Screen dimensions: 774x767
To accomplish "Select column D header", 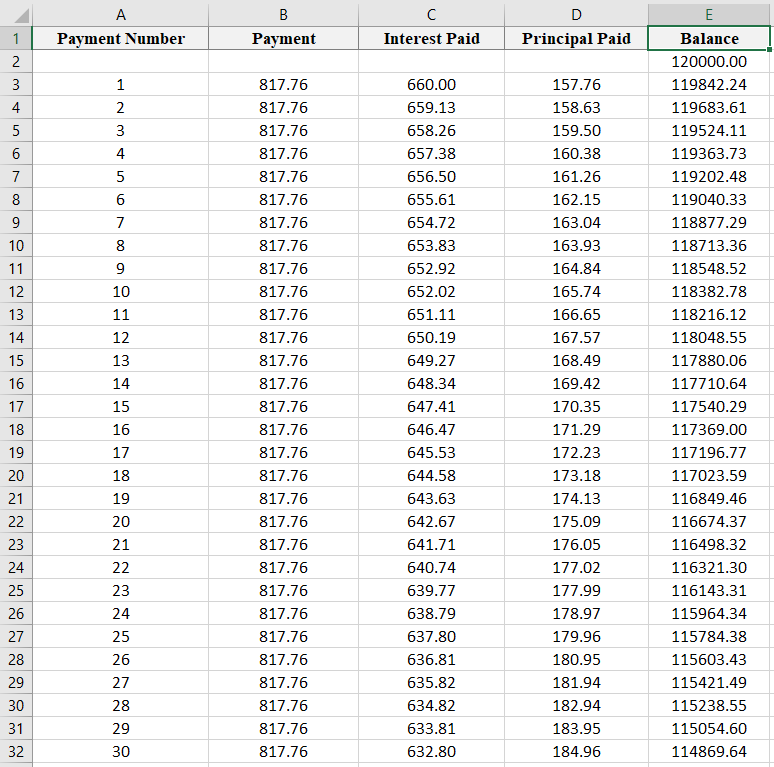I will click(x=576, y=14).
